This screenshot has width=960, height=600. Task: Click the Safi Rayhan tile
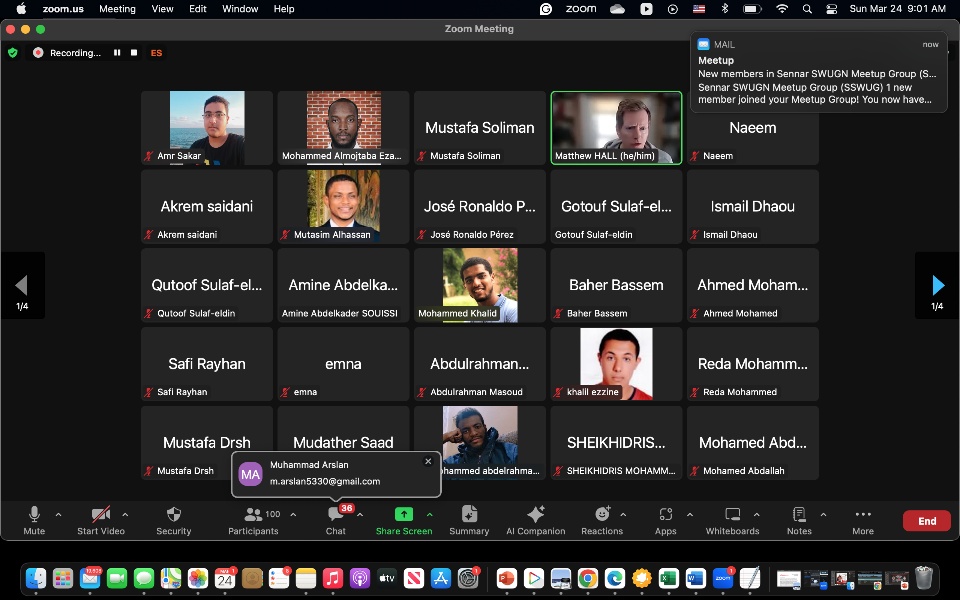pyautogui.click(x=207, y=364)
